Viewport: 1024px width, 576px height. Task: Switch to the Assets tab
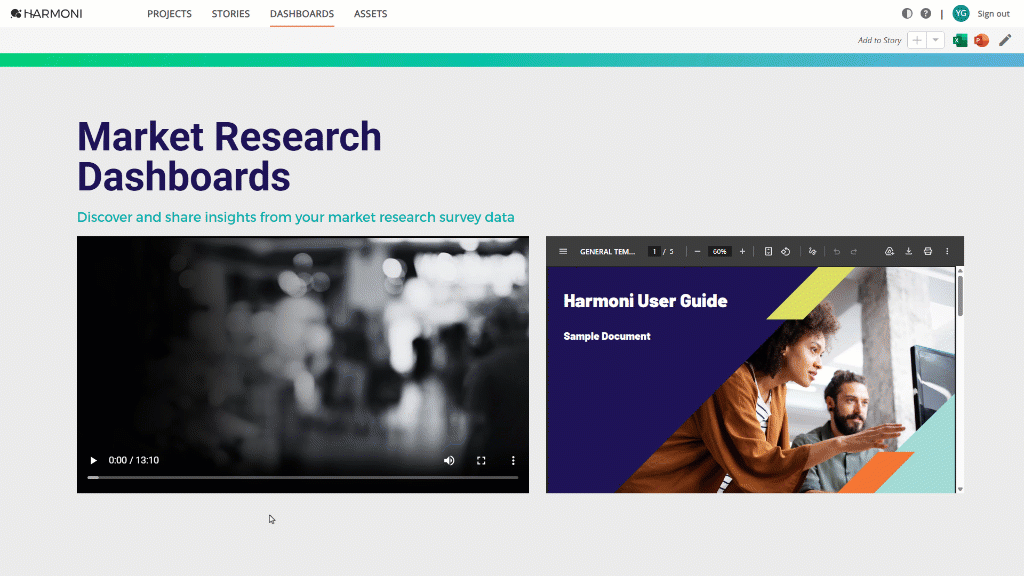click(370, 13)
